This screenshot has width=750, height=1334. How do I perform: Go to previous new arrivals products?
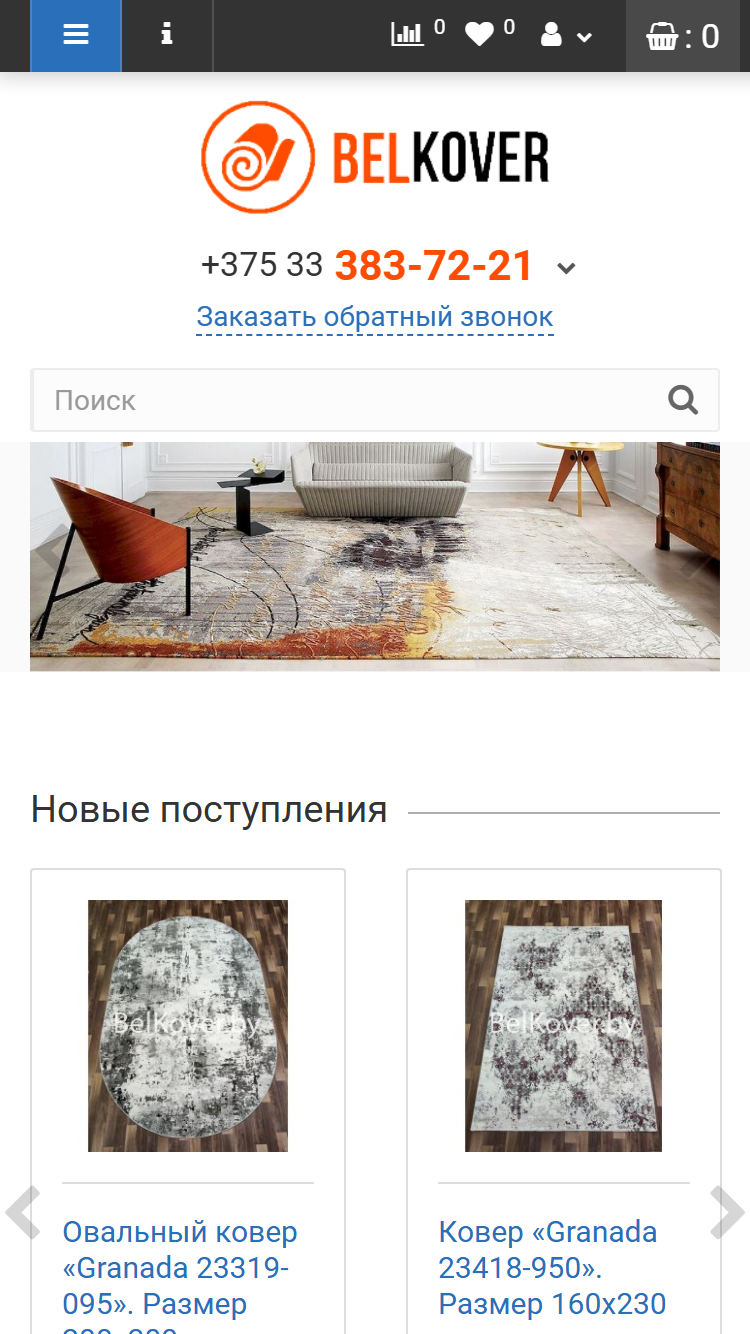tap(22, 1212)
